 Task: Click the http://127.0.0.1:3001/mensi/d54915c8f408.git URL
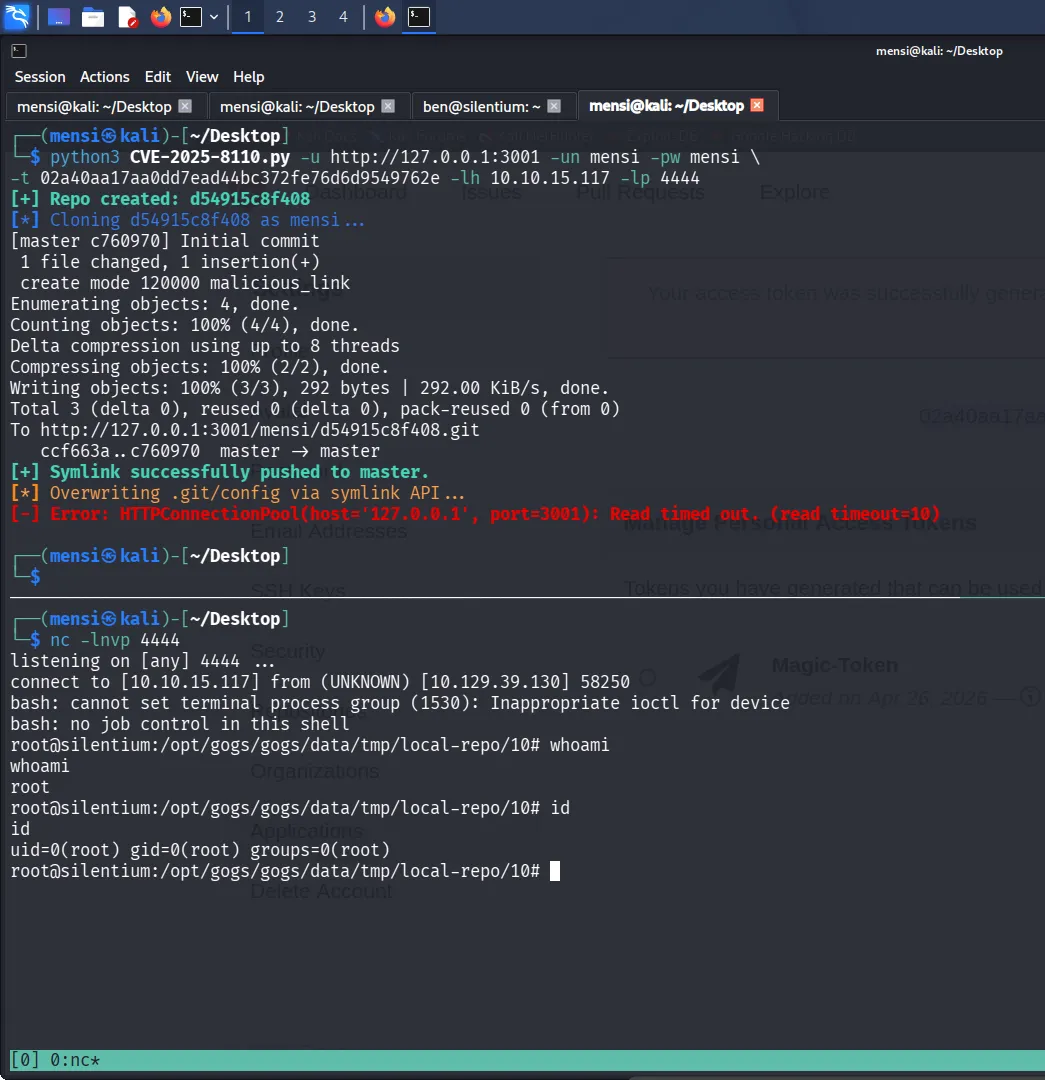pyautogui.click(x=260, y=430)
